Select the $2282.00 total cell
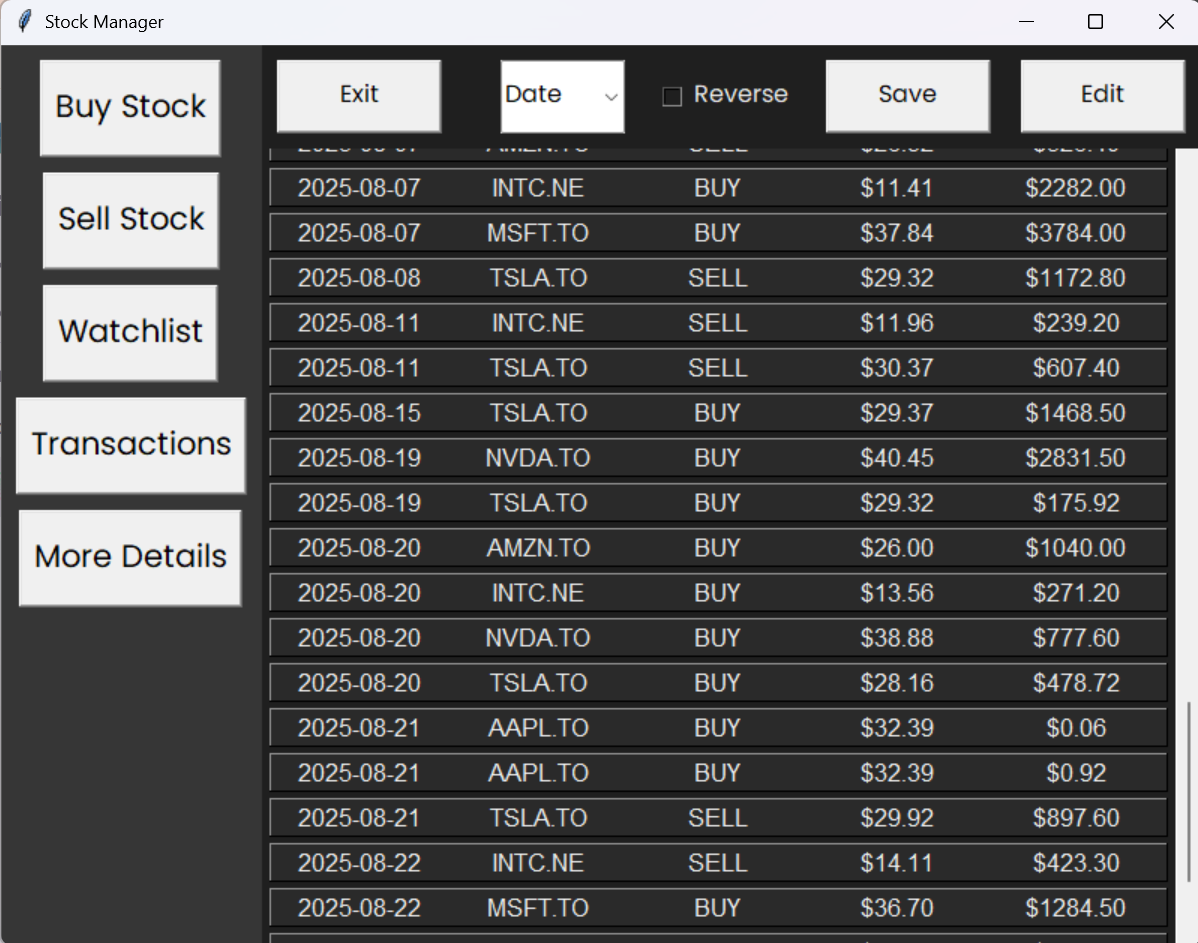Screen dimensions: 1198x943 tap(1076, 188)
